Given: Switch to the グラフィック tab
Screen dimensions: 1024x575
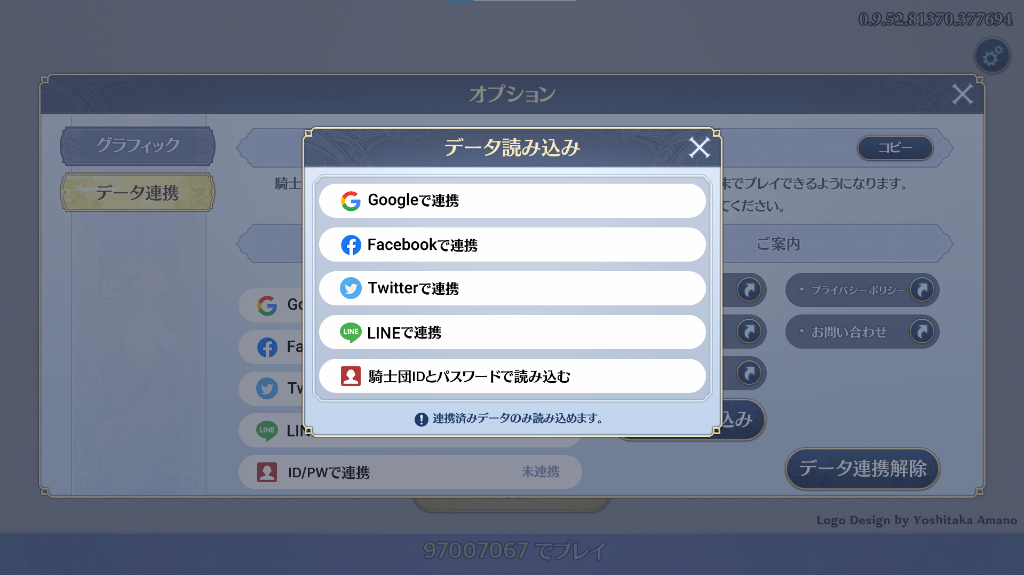Looking at the screenshot, I should pyautogui.click(x=138, y=145).
